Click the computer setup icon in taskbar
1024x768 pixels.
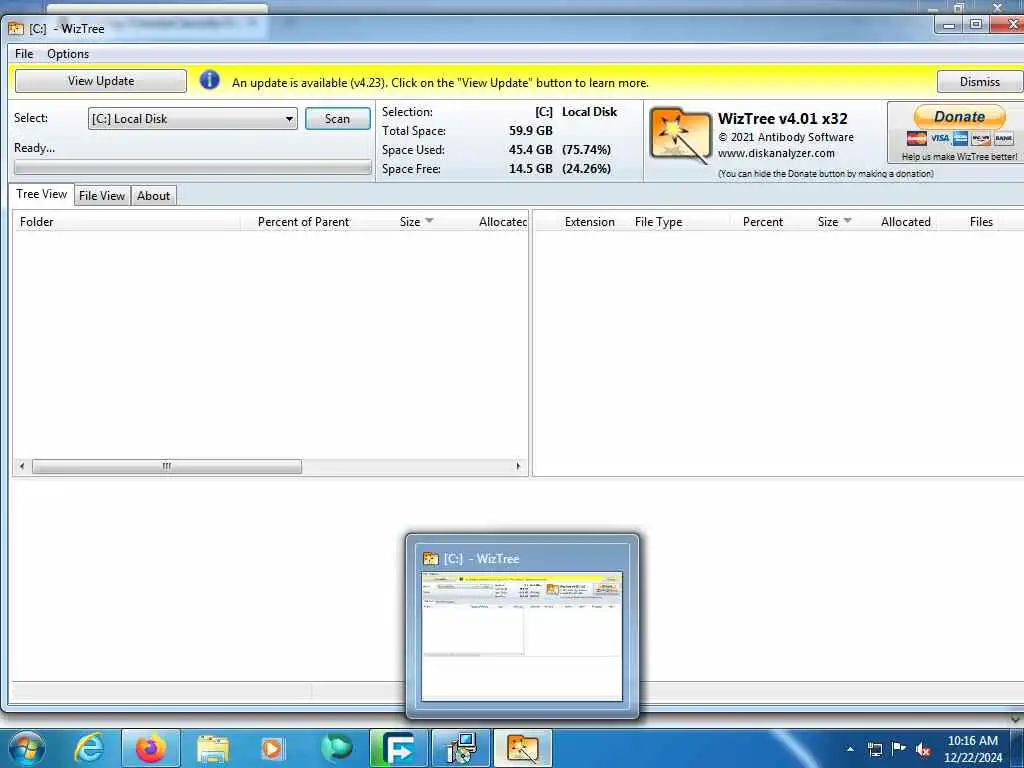click(461, 748)
